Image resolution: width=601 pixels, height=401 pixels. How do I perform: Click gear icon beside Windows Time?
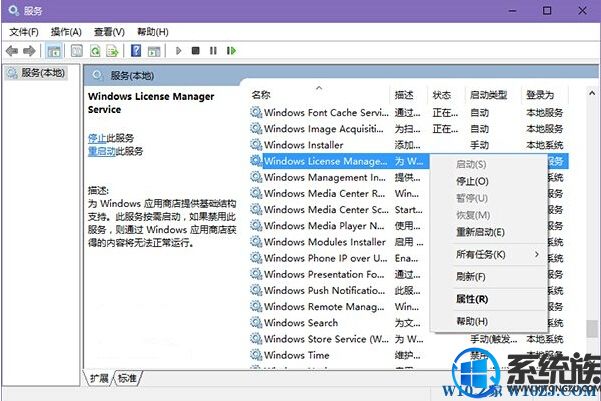256,355
